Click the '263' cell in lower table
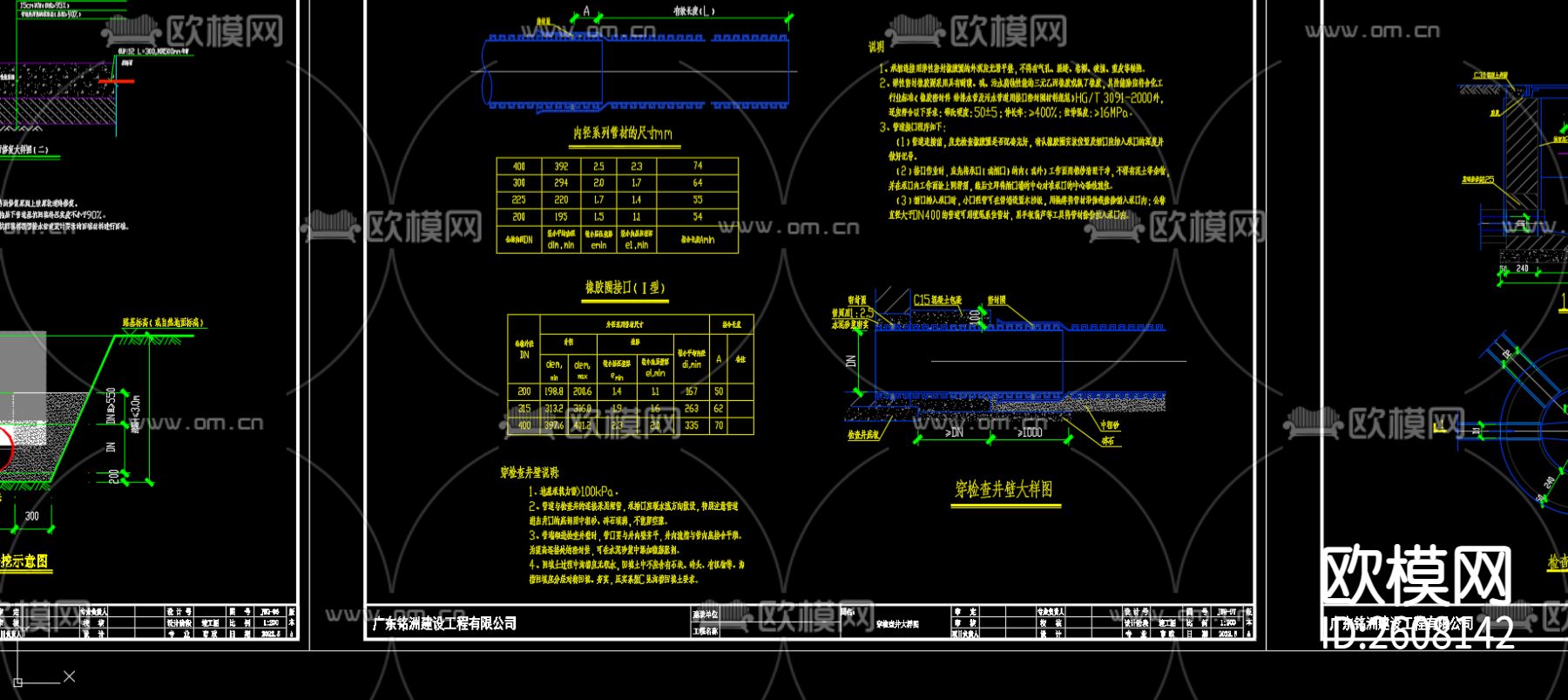The image size is (1568, 700). (x=691, y=409)
